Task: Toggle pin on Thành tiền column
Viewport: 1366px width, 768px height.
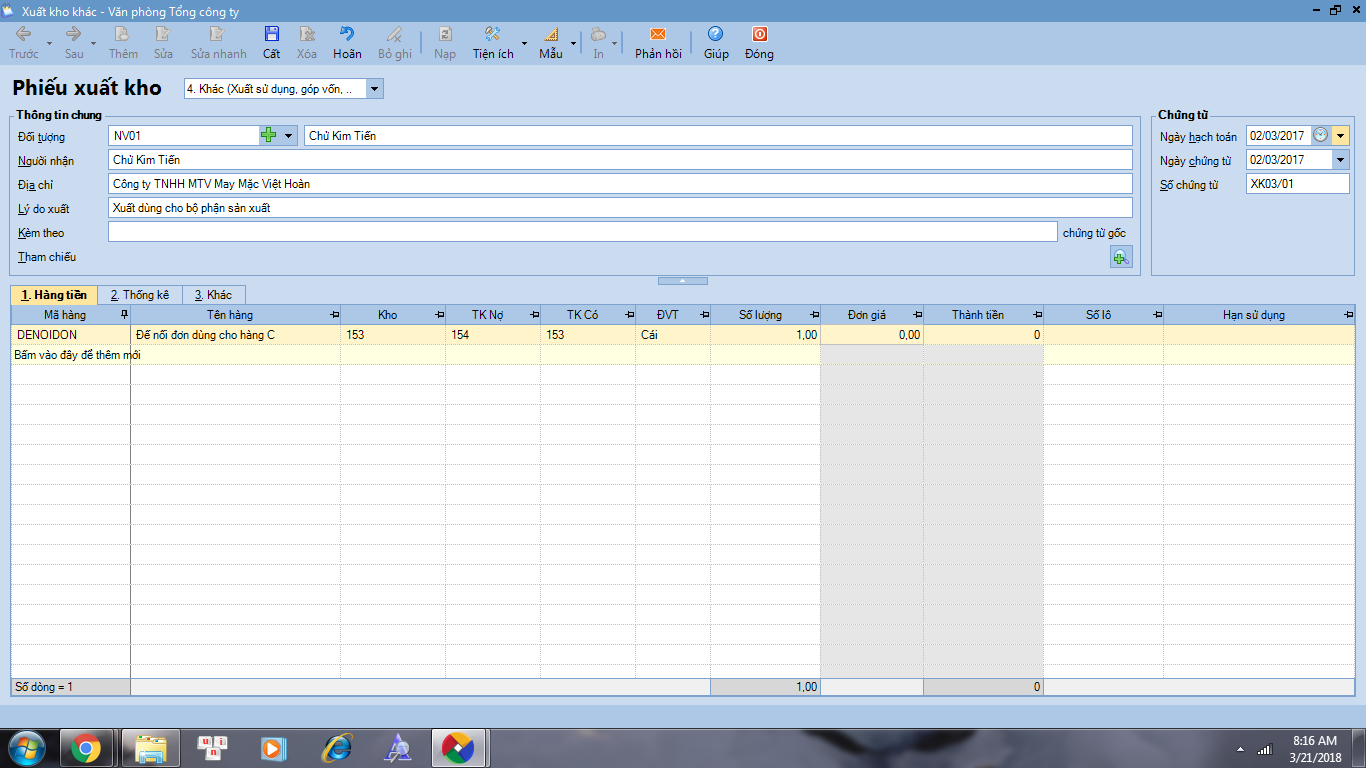Action: [x=1037, y=315]
